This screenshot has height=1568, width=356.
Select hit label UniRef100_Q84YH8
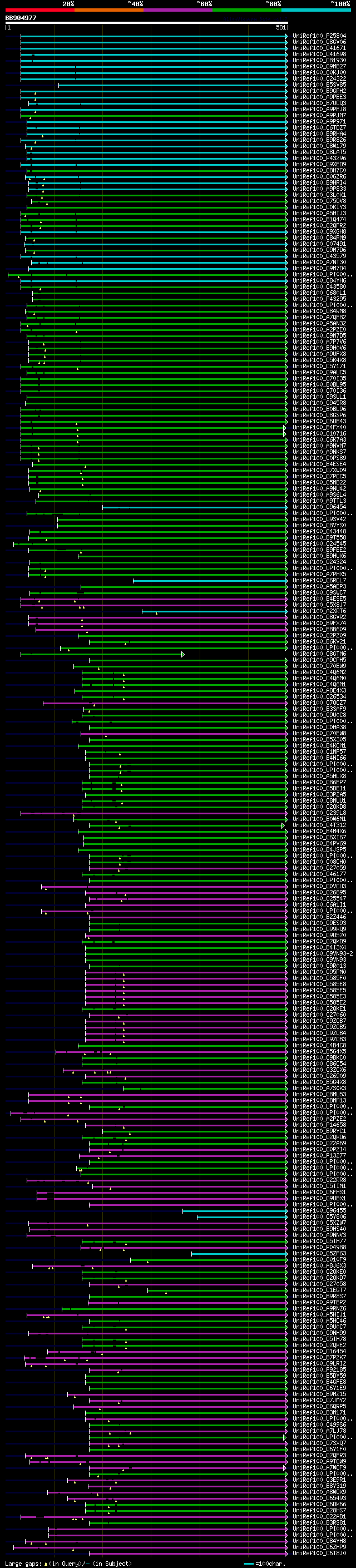[x=319, y=1541]
